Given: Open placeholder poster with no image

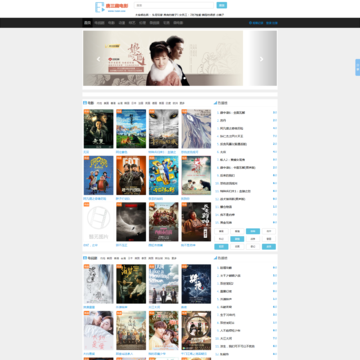Looking at the screenshot, I should tap(98, 222).
